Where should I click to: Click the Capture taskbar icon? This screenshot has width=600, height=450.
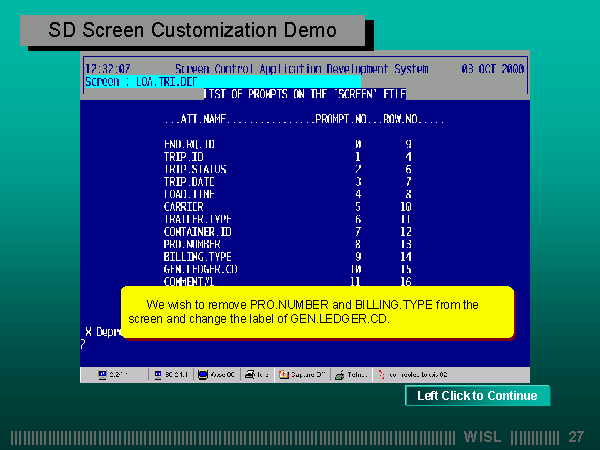(x=284, y=374)
